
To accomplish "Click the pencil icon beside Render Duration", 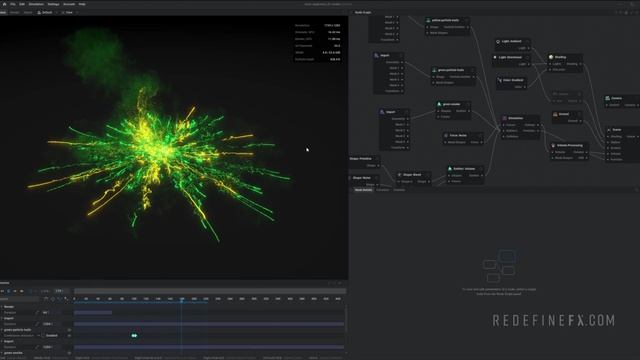I will point(37,313).
